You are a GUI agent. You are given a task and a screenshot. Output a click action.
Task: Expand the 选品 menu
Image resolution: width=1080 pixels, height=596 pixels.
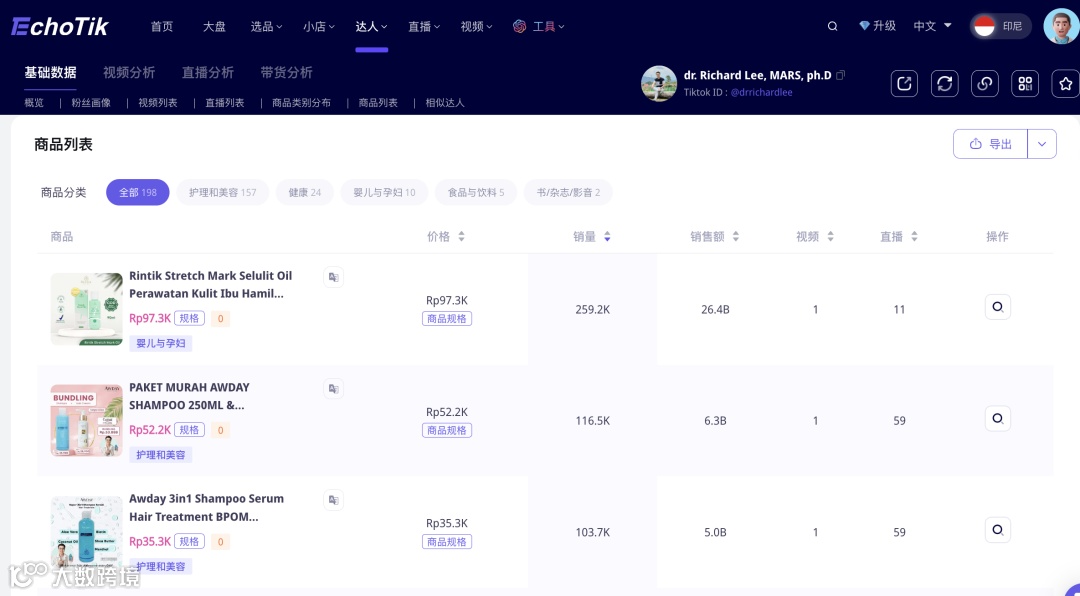[266, 26]
